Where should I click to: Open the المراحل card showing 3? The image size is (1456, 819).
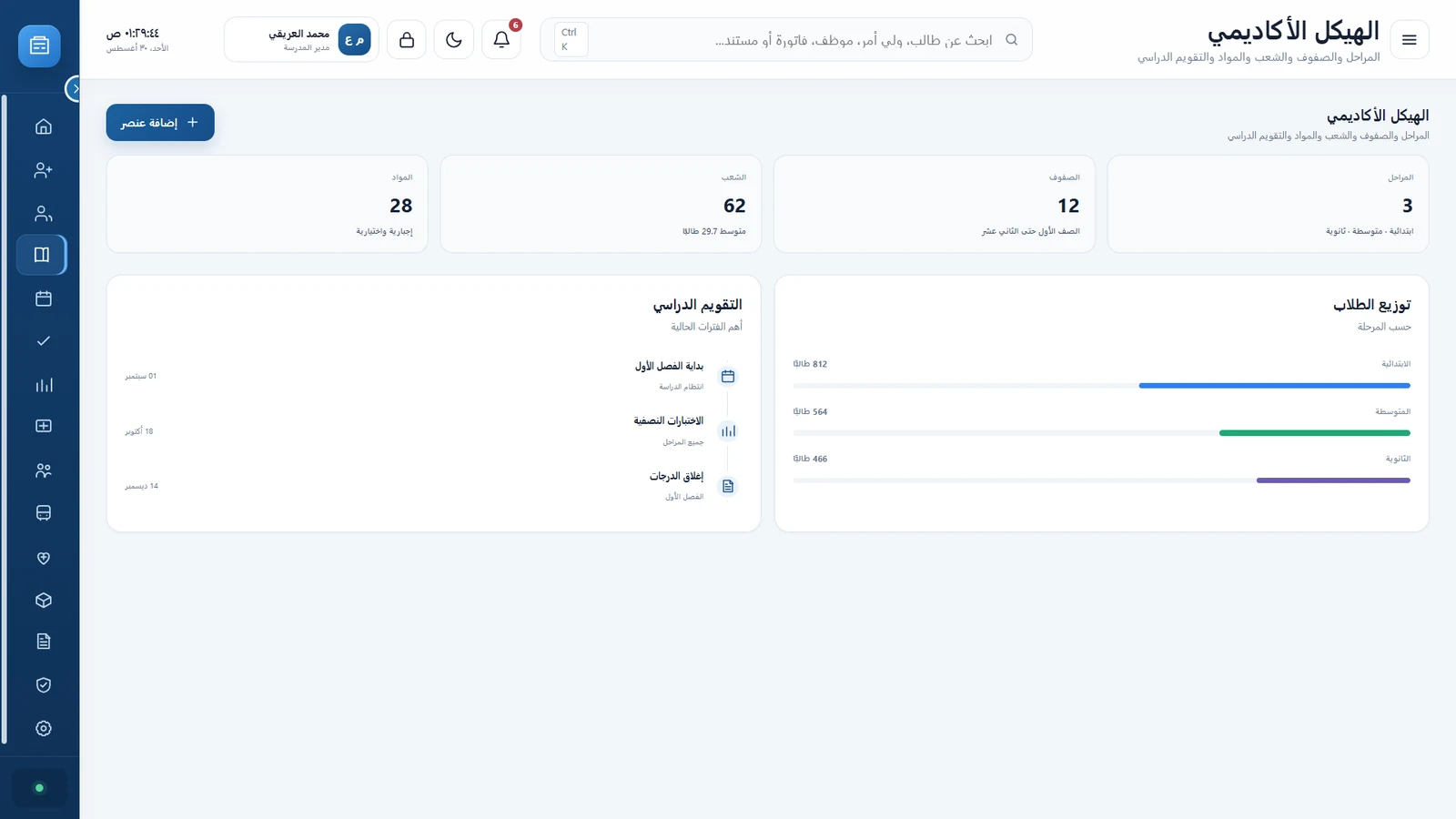point(1268,204)
